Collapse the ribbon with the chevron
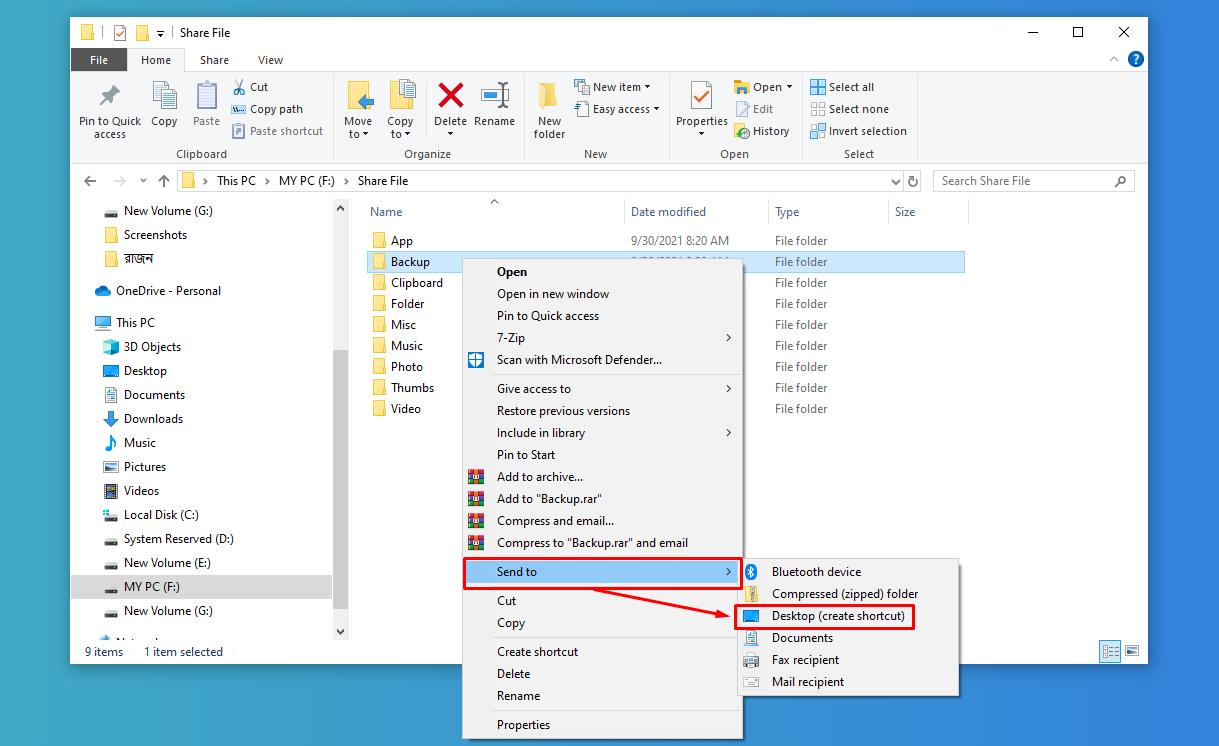 click(x=1113, y=59)
